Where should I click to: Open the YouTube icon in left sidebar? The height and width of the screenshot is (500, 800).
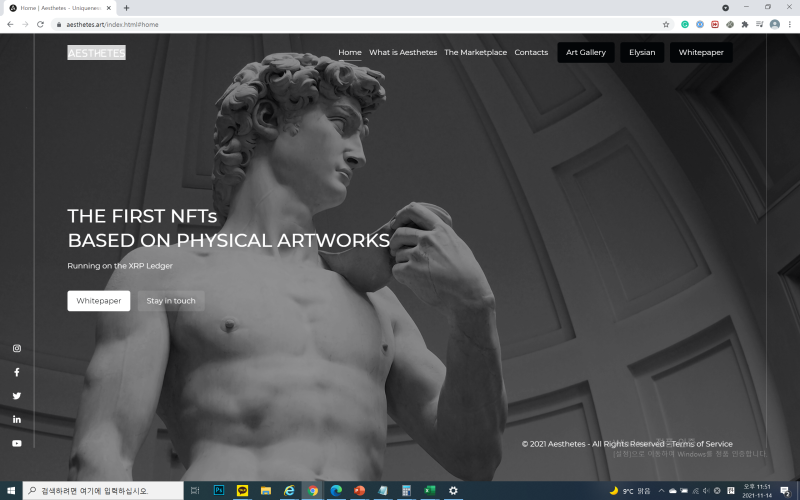tap(17, 443)
